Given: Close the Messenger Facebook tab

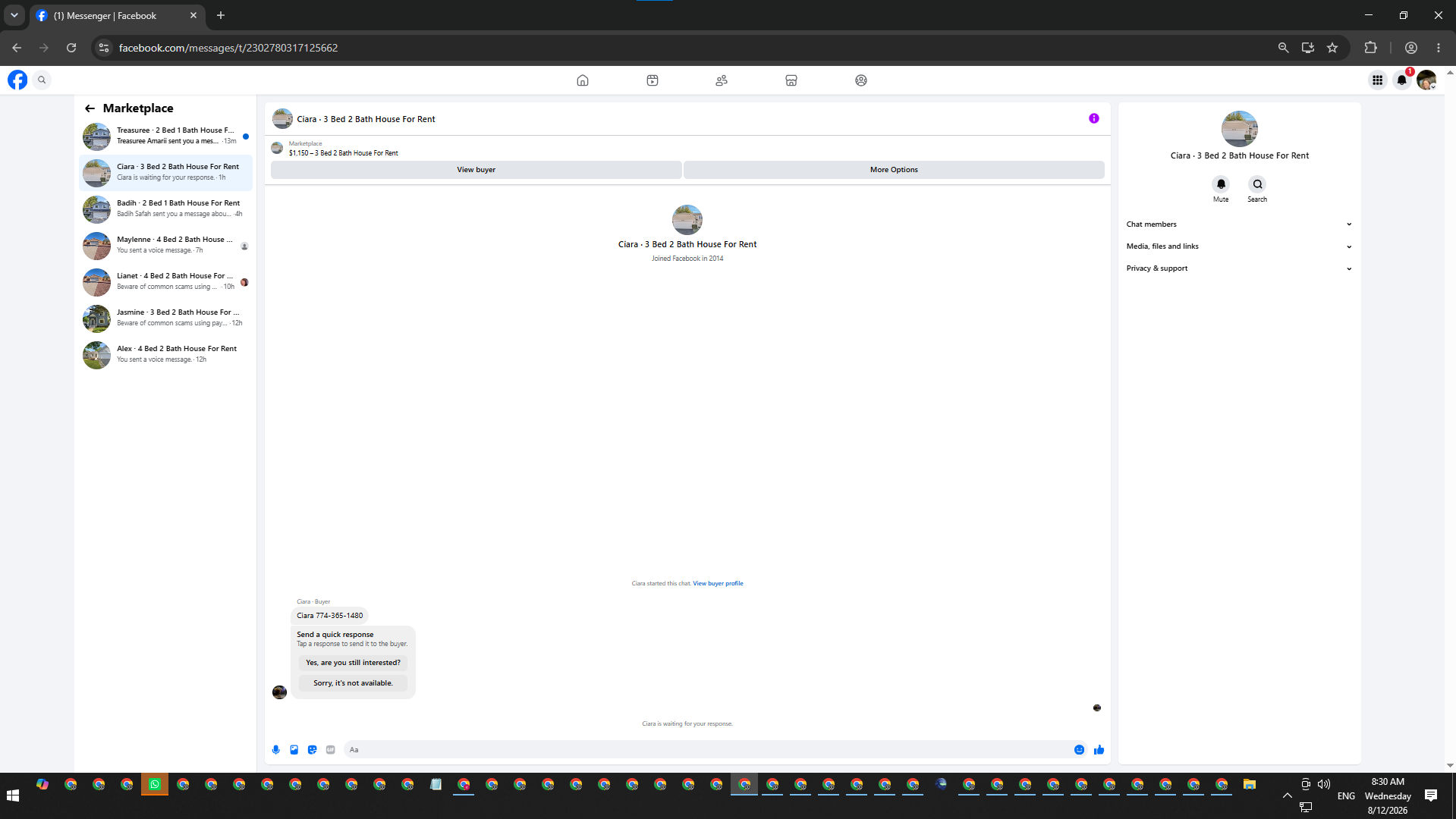Looking at the screenshot, I should [x=193, y=15].
